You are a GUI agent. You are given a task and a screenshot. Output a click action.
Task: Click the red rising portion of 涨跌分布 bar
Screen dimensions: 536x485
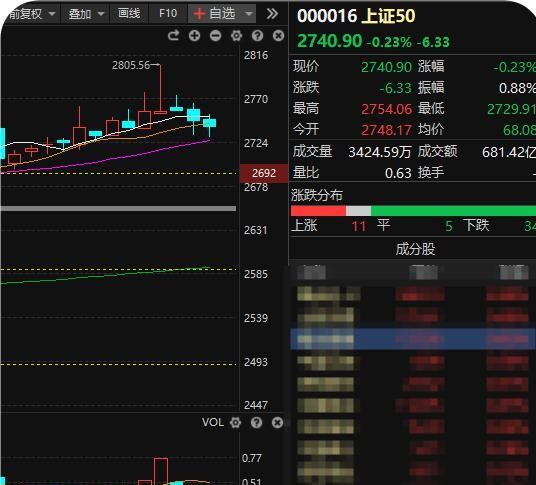[x=318, y=211]
